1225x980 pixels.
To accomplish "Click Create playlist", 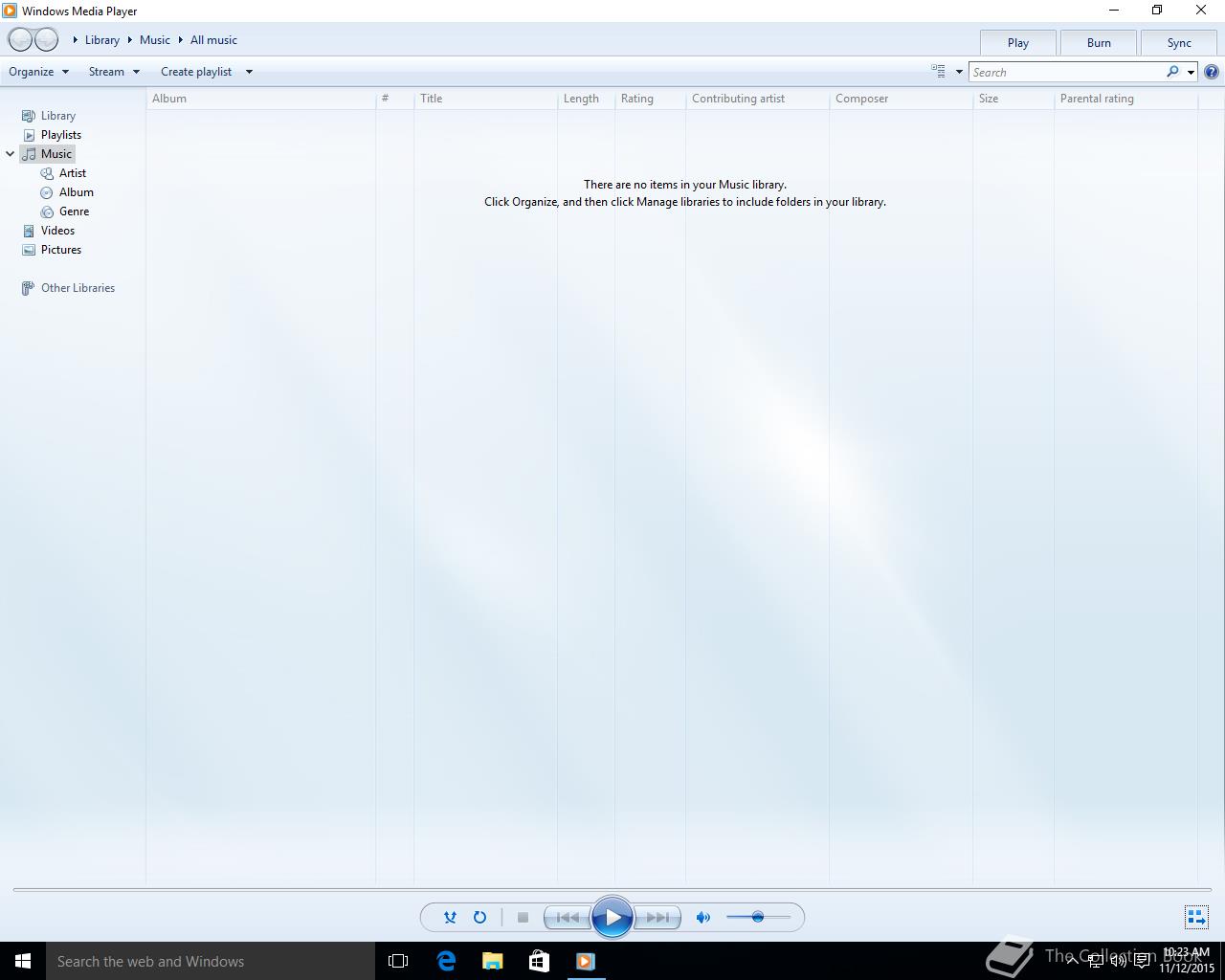I will click(196, 72).
